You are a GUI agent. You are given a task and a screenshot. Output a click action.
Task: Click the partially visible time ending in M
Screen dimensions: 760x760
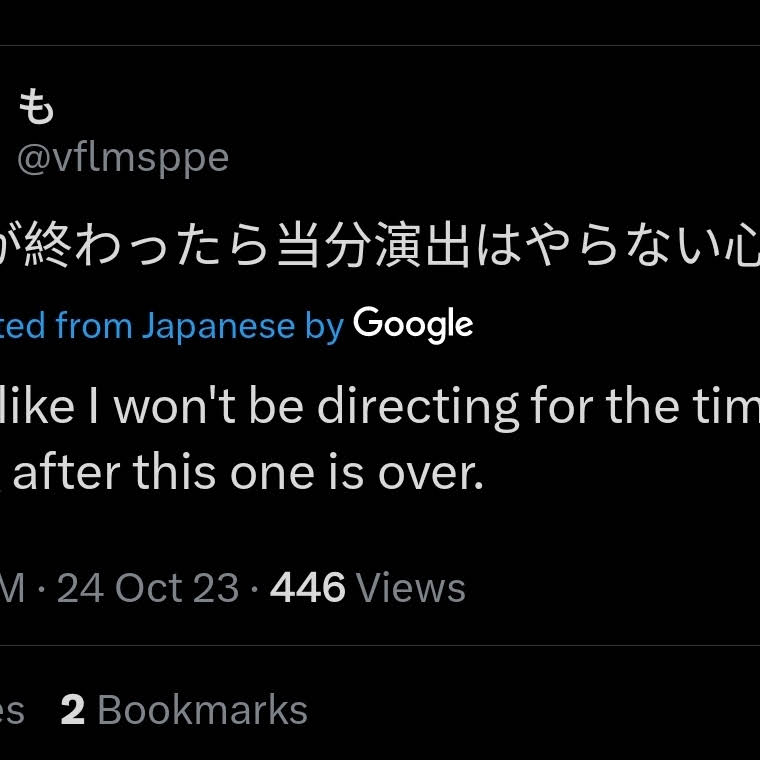tap(13, 588)
